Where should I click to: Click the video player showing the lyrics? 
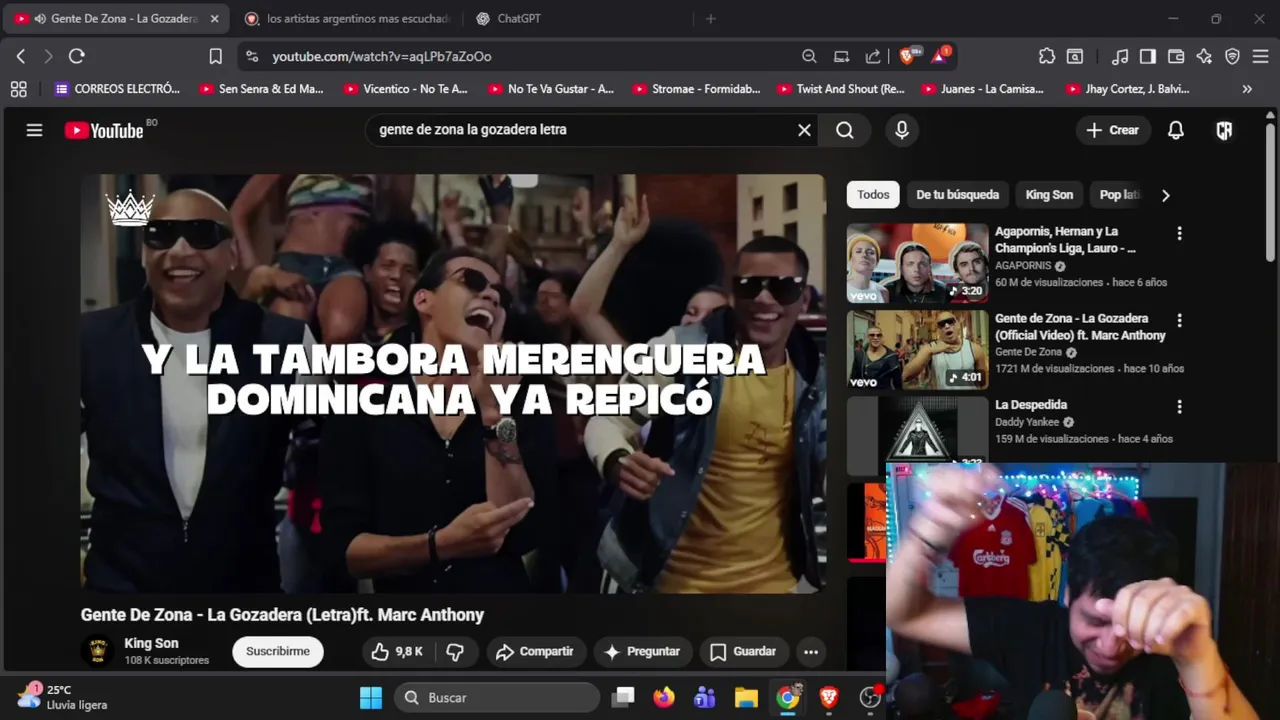pyautogui.click(x=453, y=384)
